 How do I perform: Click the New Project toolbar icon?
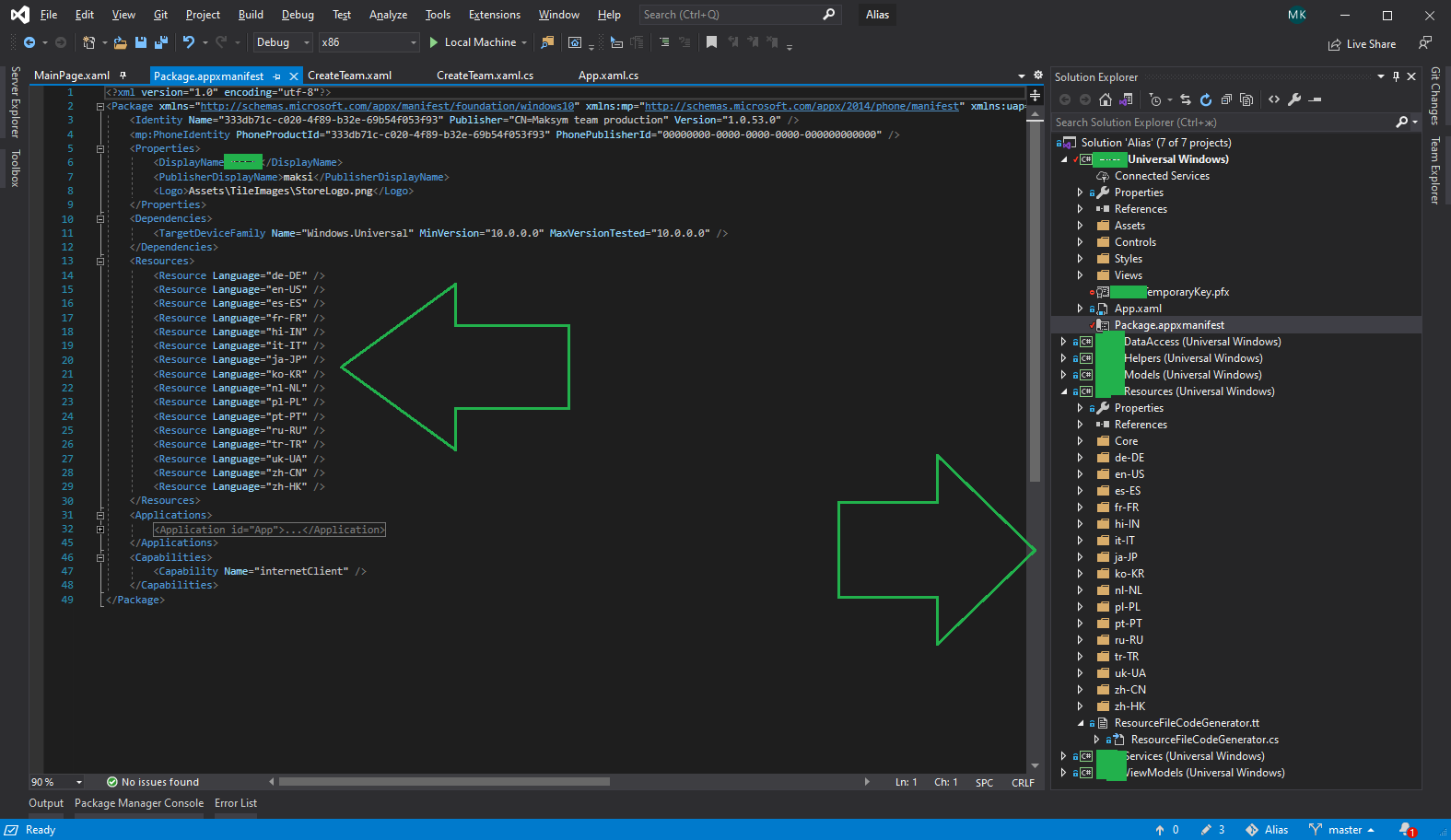point(88,42)
